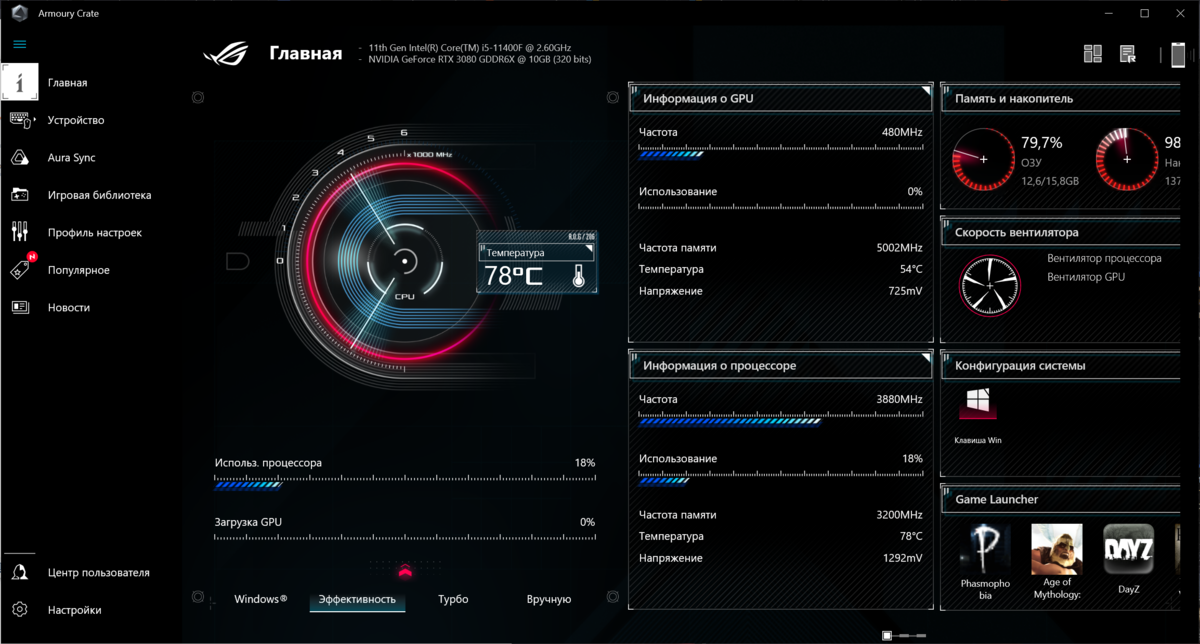Launch Phasmophobia from Game Launcher
The width and height of the screenshot is (1200, 644).
point(985,562)
